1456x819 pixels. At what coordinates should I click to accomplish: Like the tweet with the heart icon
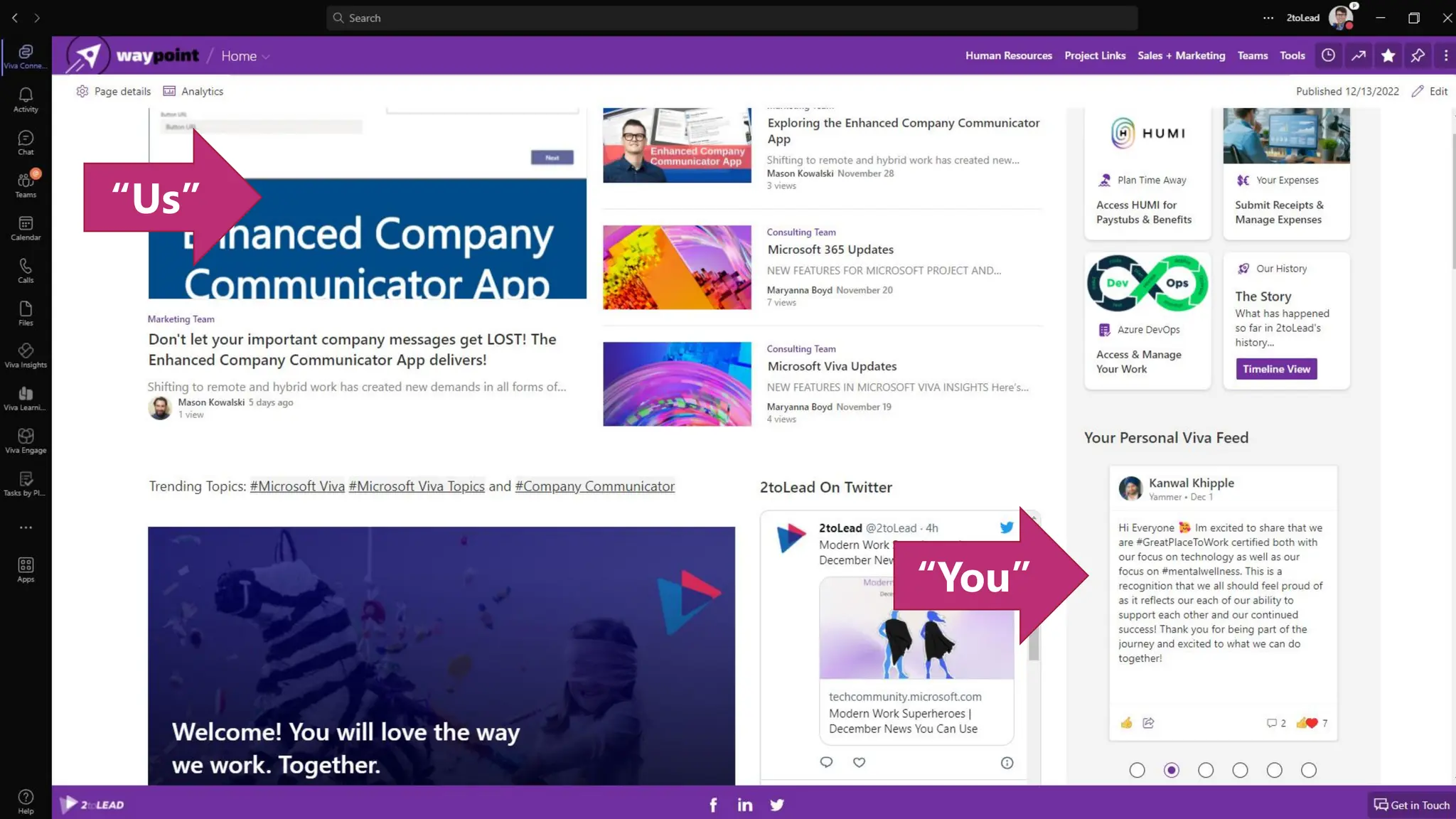point(859,762)
